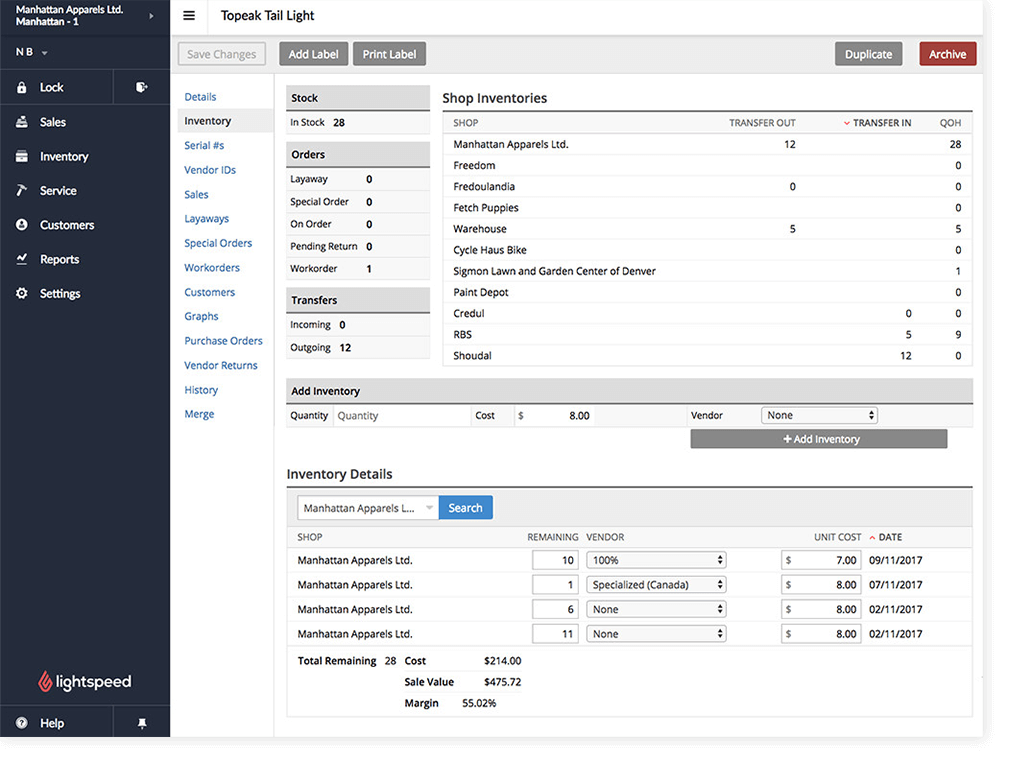The image size is (1024, 768).
Task: Click the pin icon next to Help
Action: 141,723
